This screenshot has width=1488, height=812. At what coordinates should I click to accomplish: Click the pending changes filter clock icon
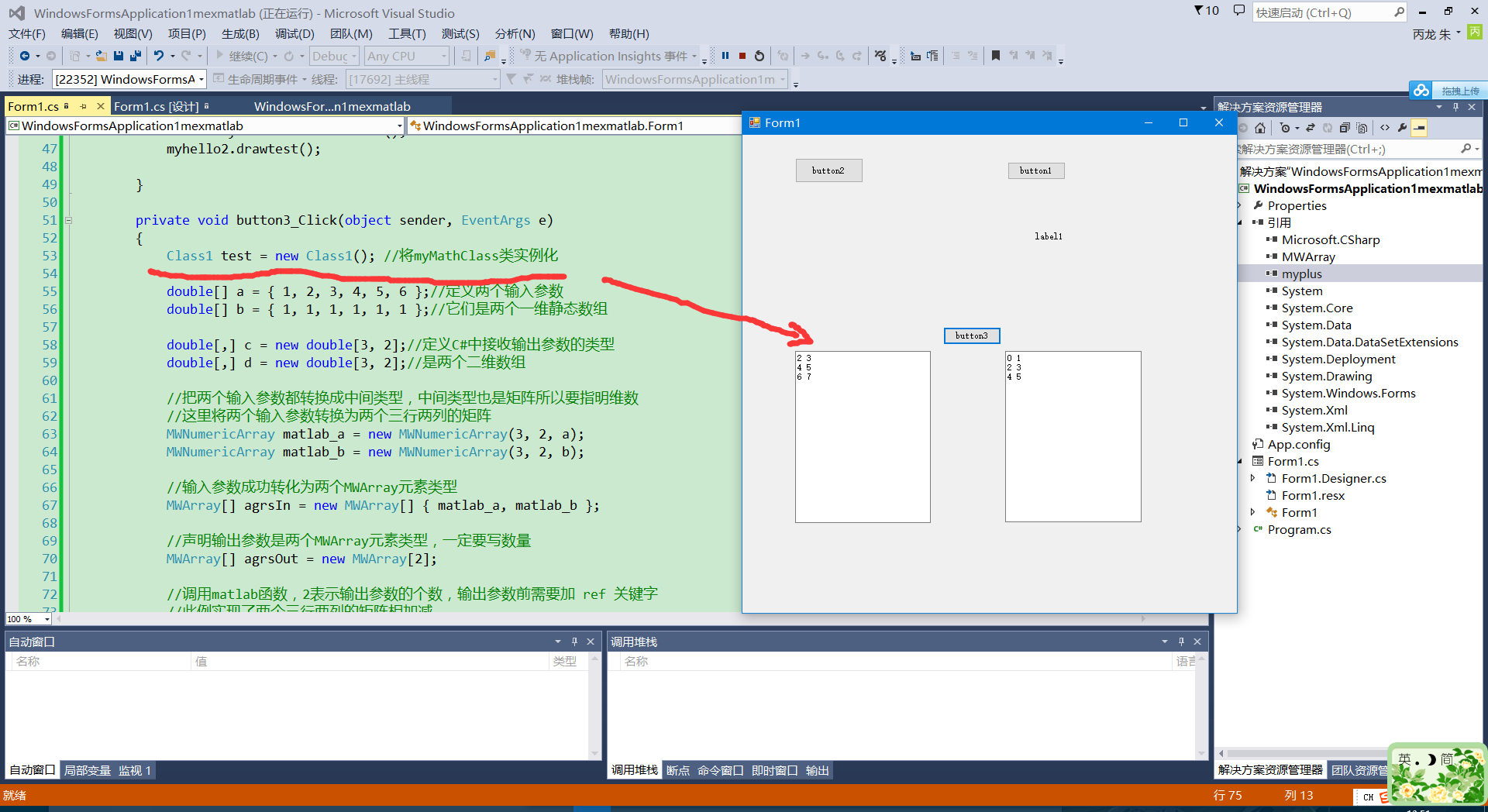tap(1285, 128)
